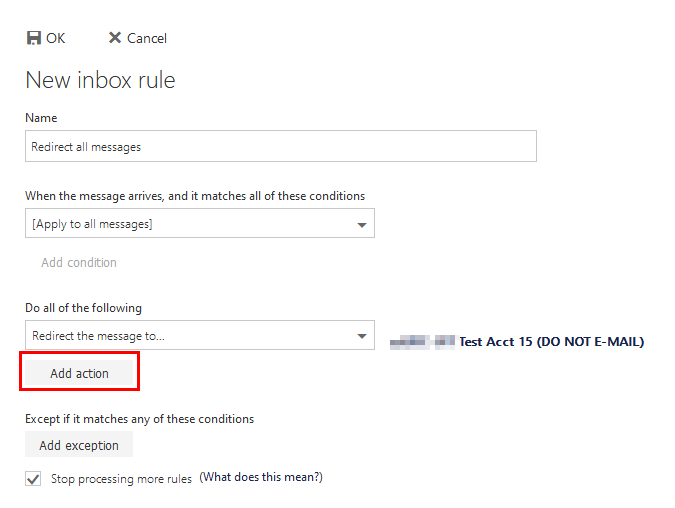Click the "Stop processing more rules" label text
Image resolution: width=675 pixels, height=508 pixels.
pos(121,479)
